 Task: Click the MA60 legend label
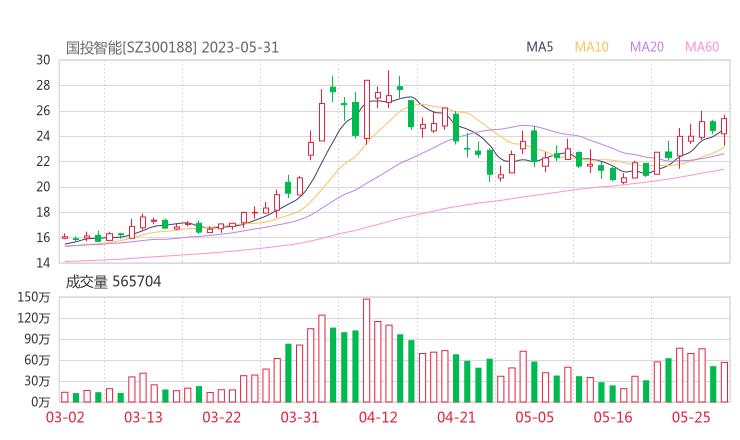click(702, 47)
